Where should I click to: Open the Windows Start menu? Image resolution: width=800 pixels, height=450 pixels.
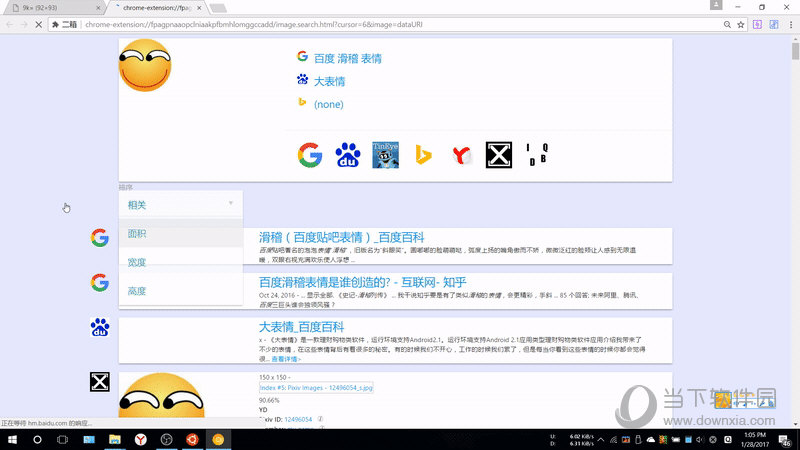[x=12, y=439]
